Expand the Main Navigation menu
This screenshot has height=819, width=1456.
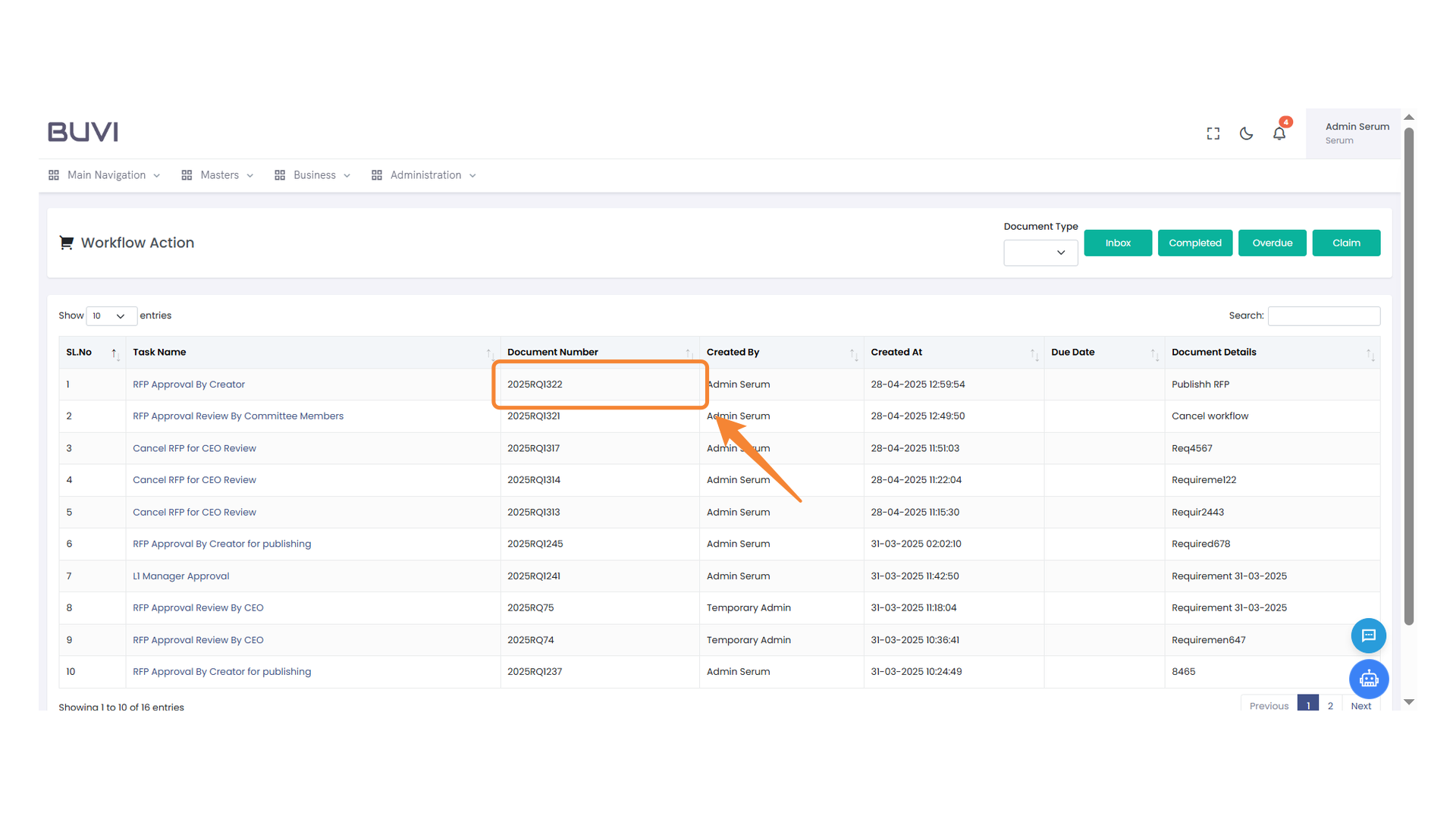(x=105, y=175)
